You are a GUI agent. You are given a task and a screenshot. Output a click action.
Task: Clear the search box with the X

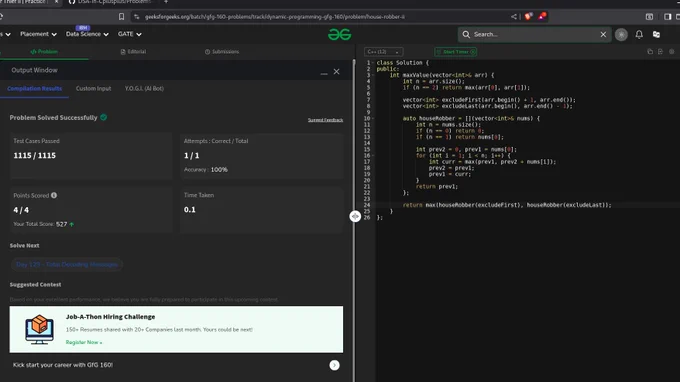[x=603, y=34]
